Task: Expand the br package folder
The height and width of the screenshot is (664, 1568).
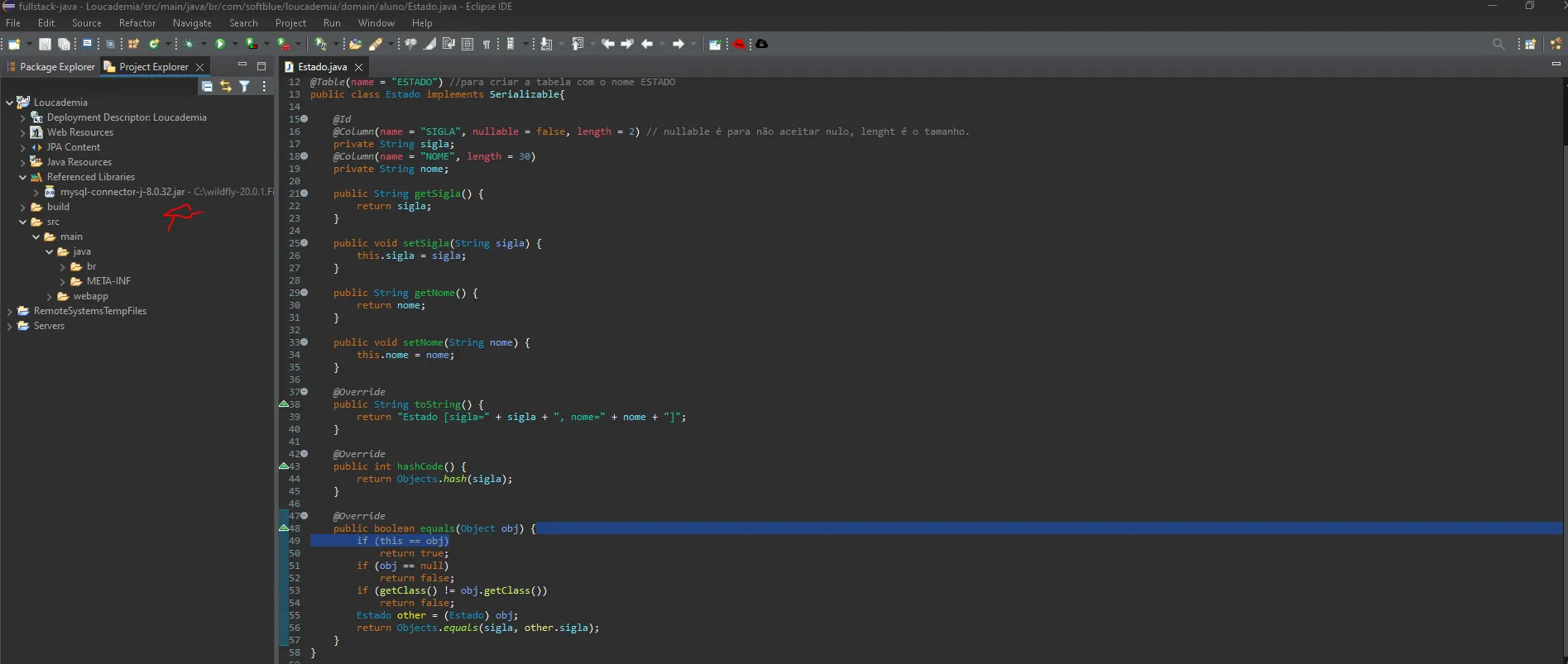Action: point(62,266)
